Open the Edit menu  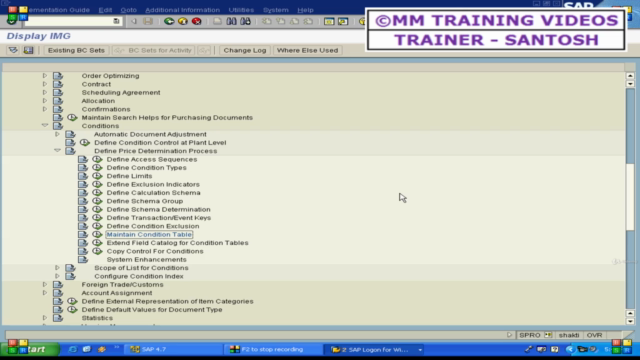105,10
